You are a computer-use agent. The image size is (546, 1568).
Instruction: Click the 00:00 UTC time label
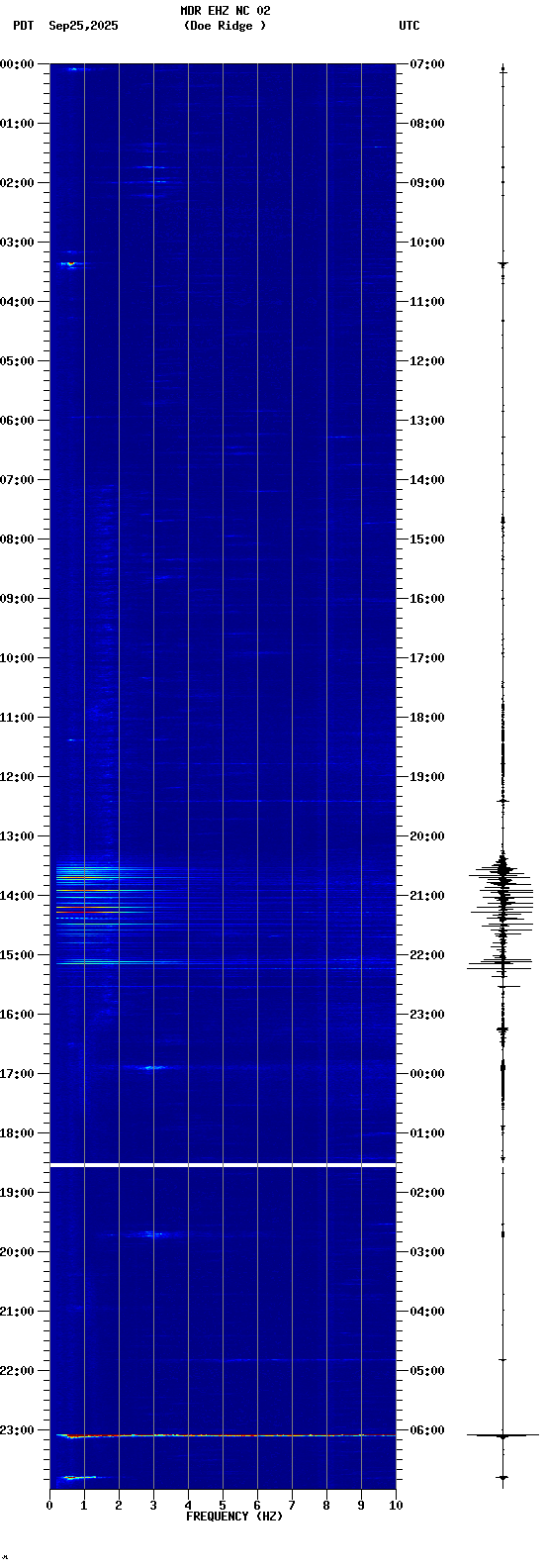pyautogui.click(x=427, y=1074)
